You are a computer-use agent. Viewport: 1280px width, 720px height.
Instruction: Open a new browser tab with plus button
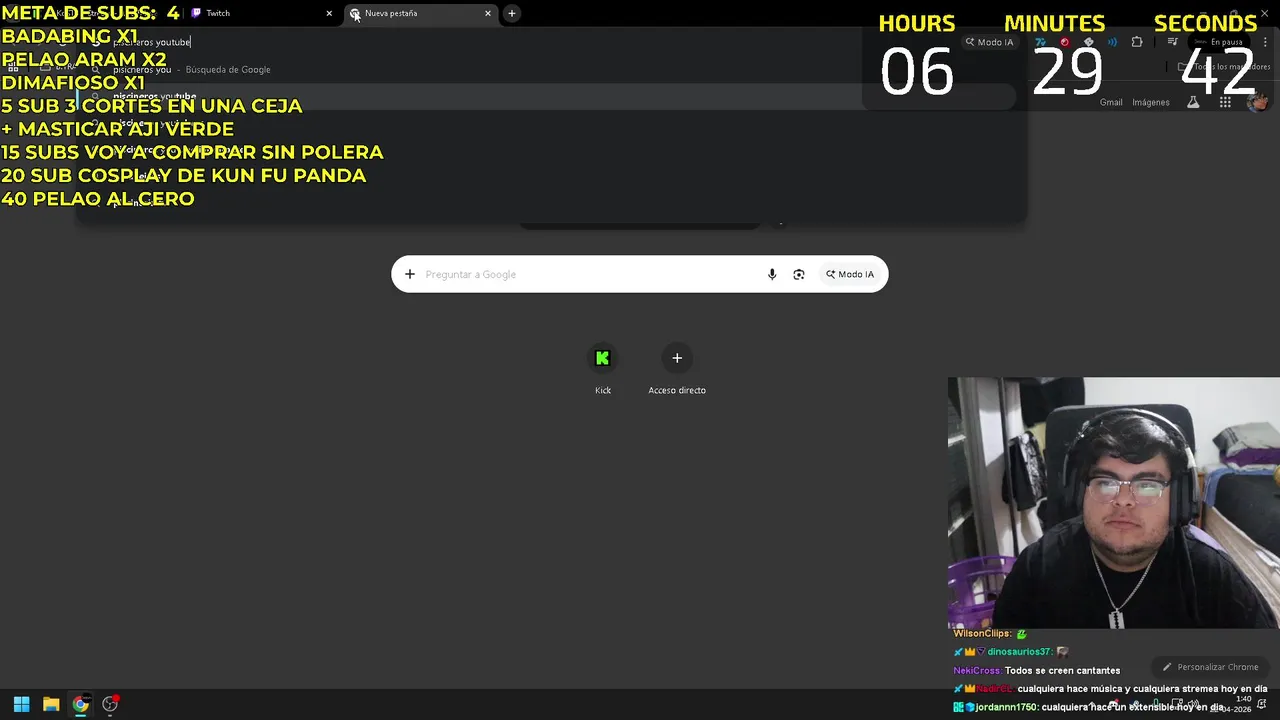512,13
